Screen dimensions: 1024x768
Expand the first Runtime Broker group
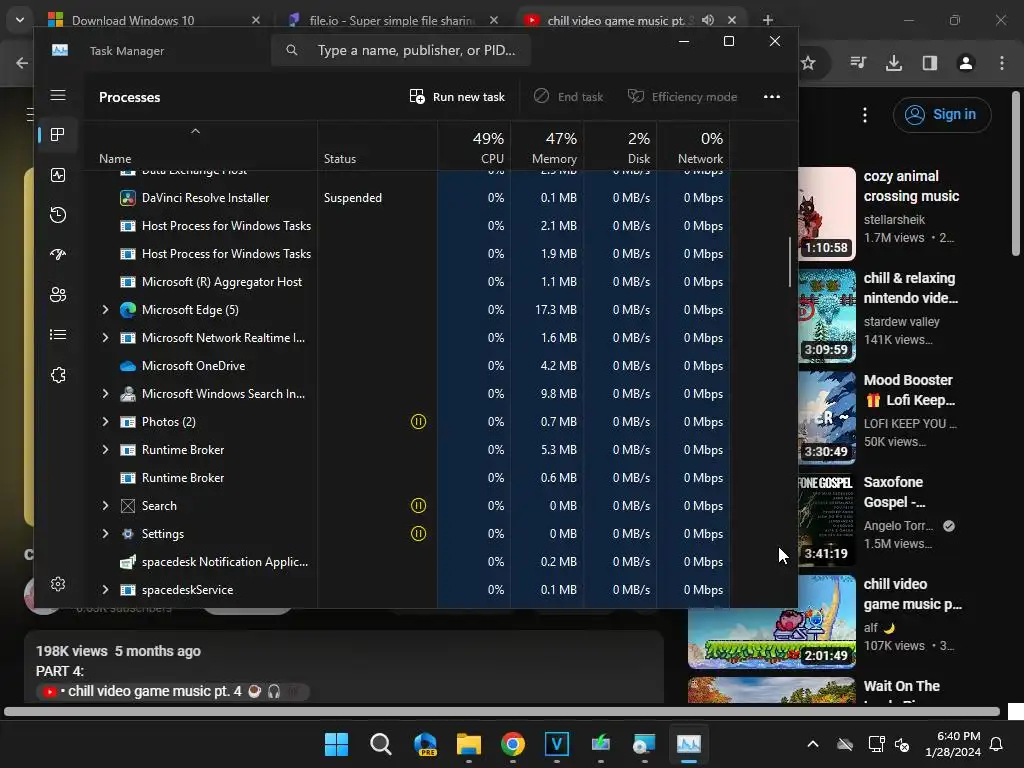pos(105,450)
